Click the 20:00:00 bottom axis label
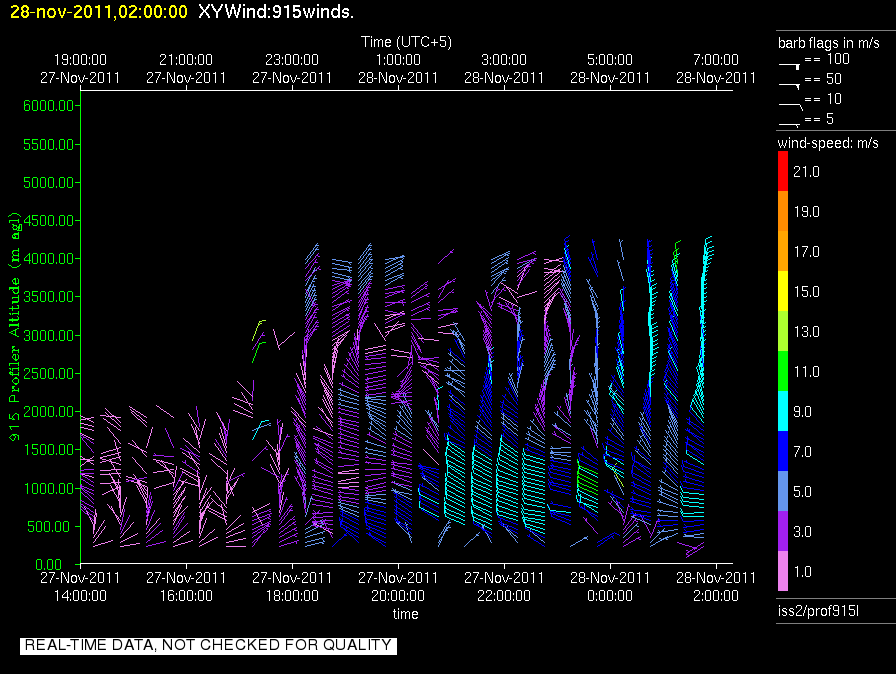 point(398,596)
